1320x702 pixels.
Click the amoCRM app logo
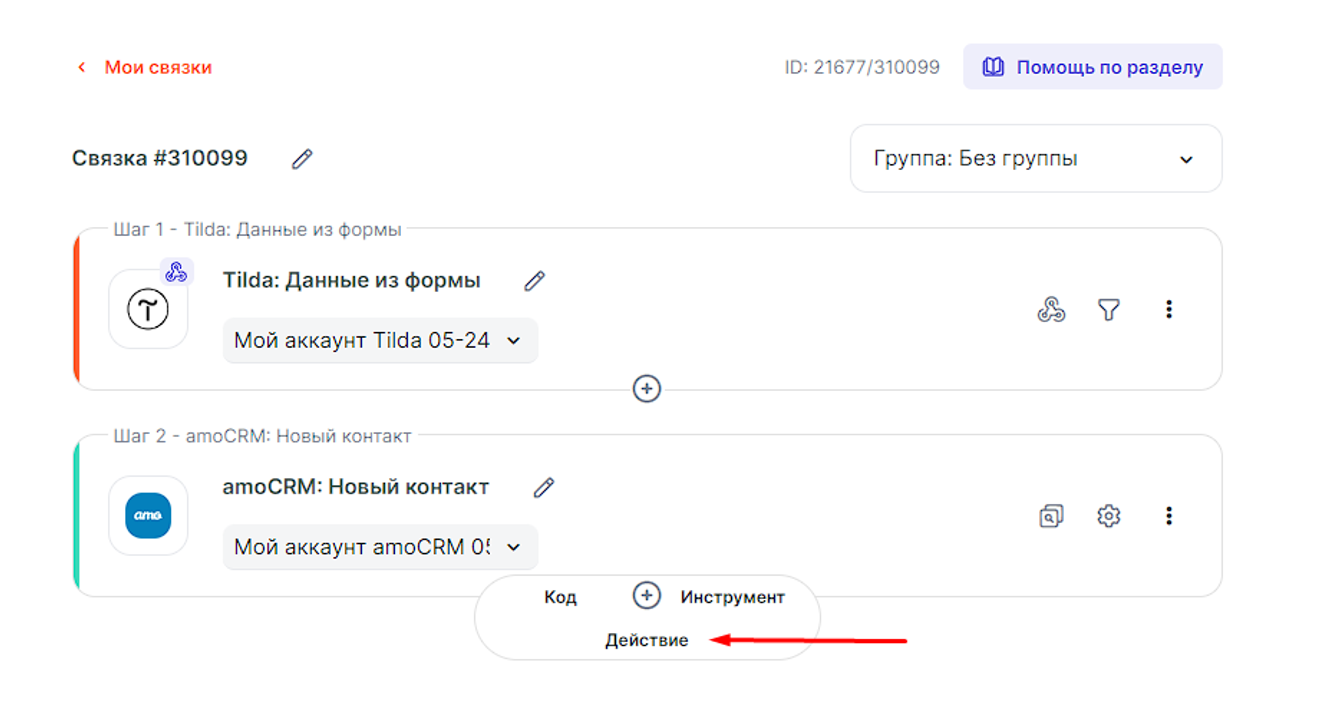(148, 516)
